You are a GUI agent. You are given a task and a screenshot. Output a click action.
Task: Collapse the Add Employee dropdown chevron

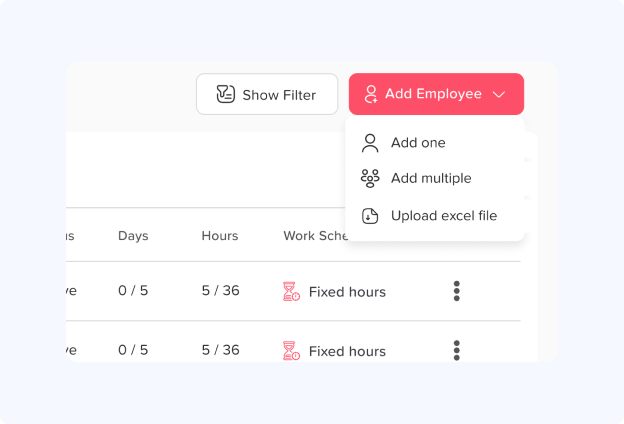tap(499, 95)
